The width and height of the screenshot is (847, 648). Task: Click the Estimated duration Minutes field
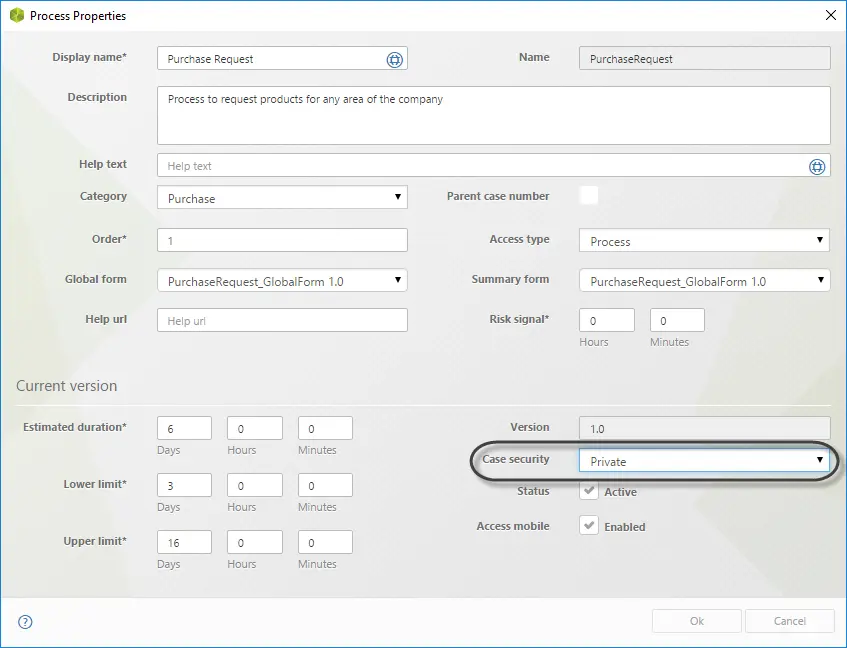click(325, 428)
